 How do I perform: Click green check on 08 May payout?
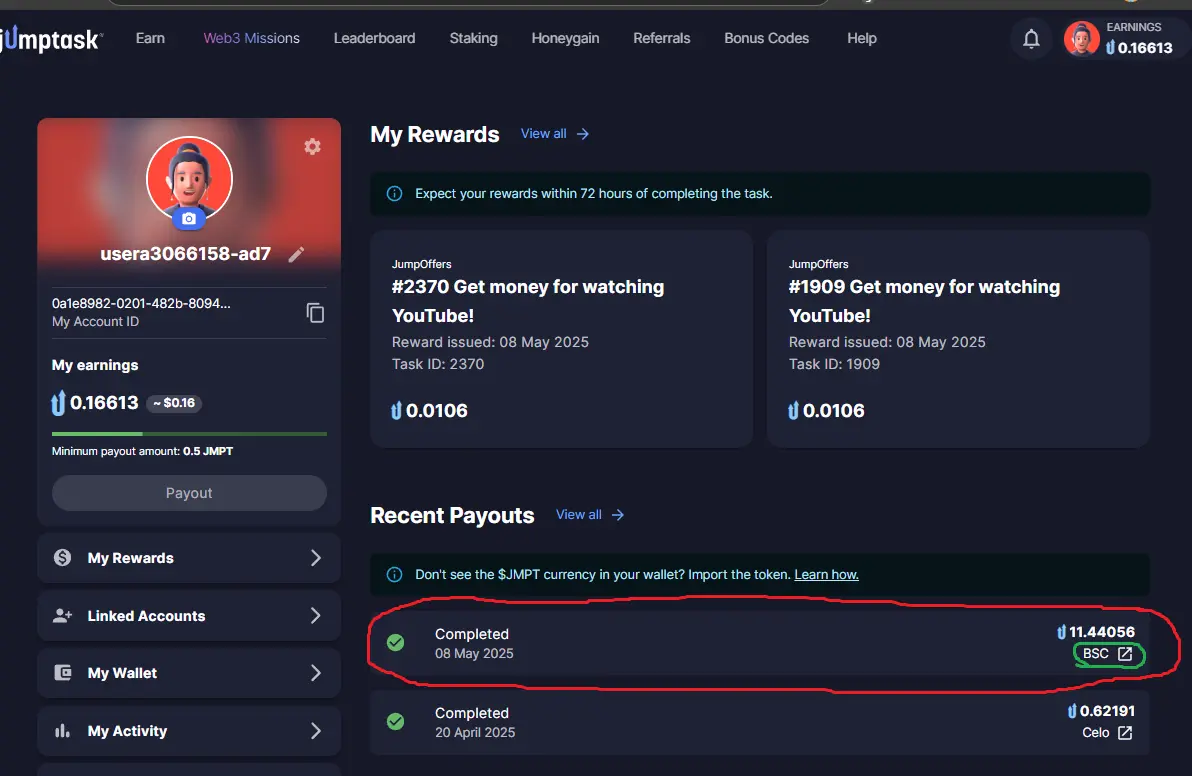pyautogui.click(x=395, y=643)
